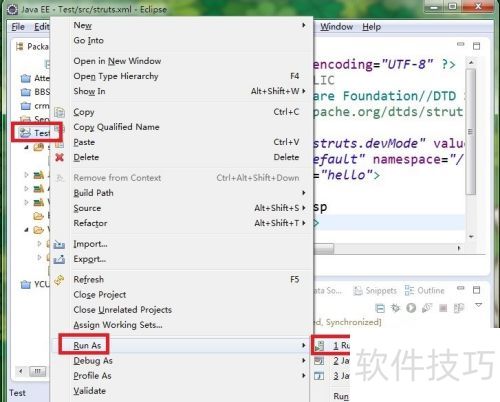Click the editor horizontal scrollbar right arrow
The image size is (500, 402).
[459, 248]
